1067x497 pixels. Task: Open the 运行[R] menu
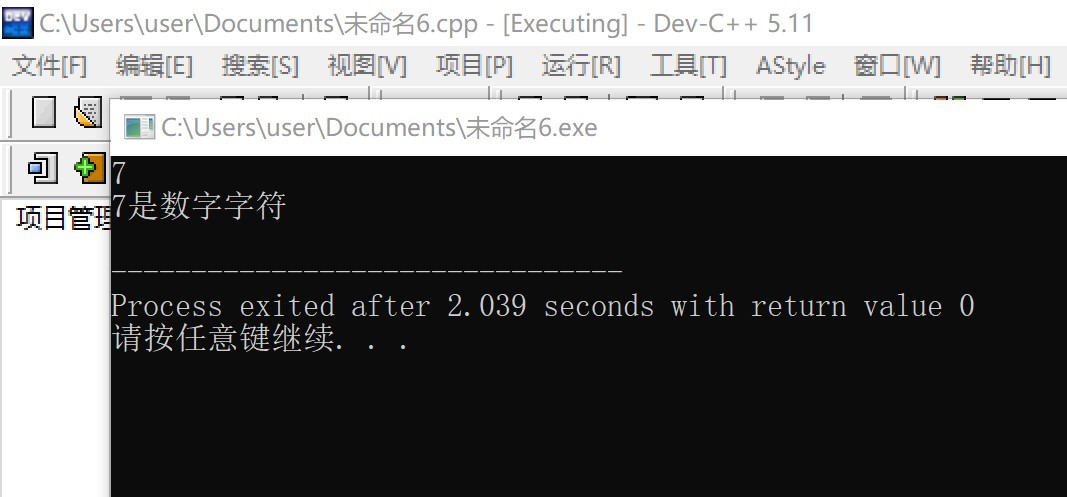pos(581,66)
